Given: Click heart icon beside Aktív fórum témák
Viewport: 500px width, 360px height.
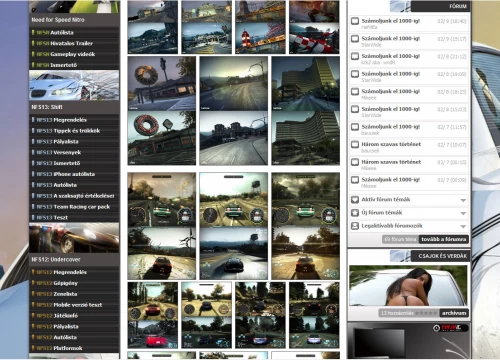Looking at the screenshot, I should pyautogui.click(x=355, y=200).
